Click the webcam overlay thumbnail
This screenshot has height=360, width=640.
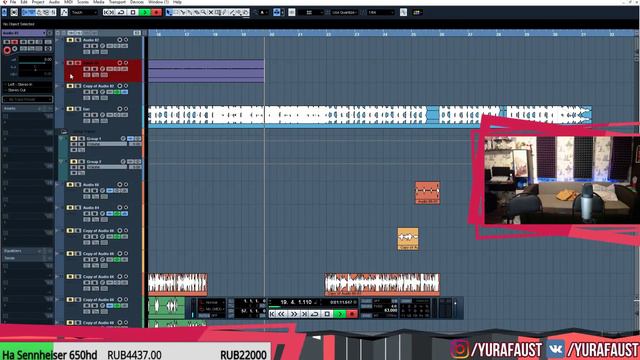pos(562,180)
